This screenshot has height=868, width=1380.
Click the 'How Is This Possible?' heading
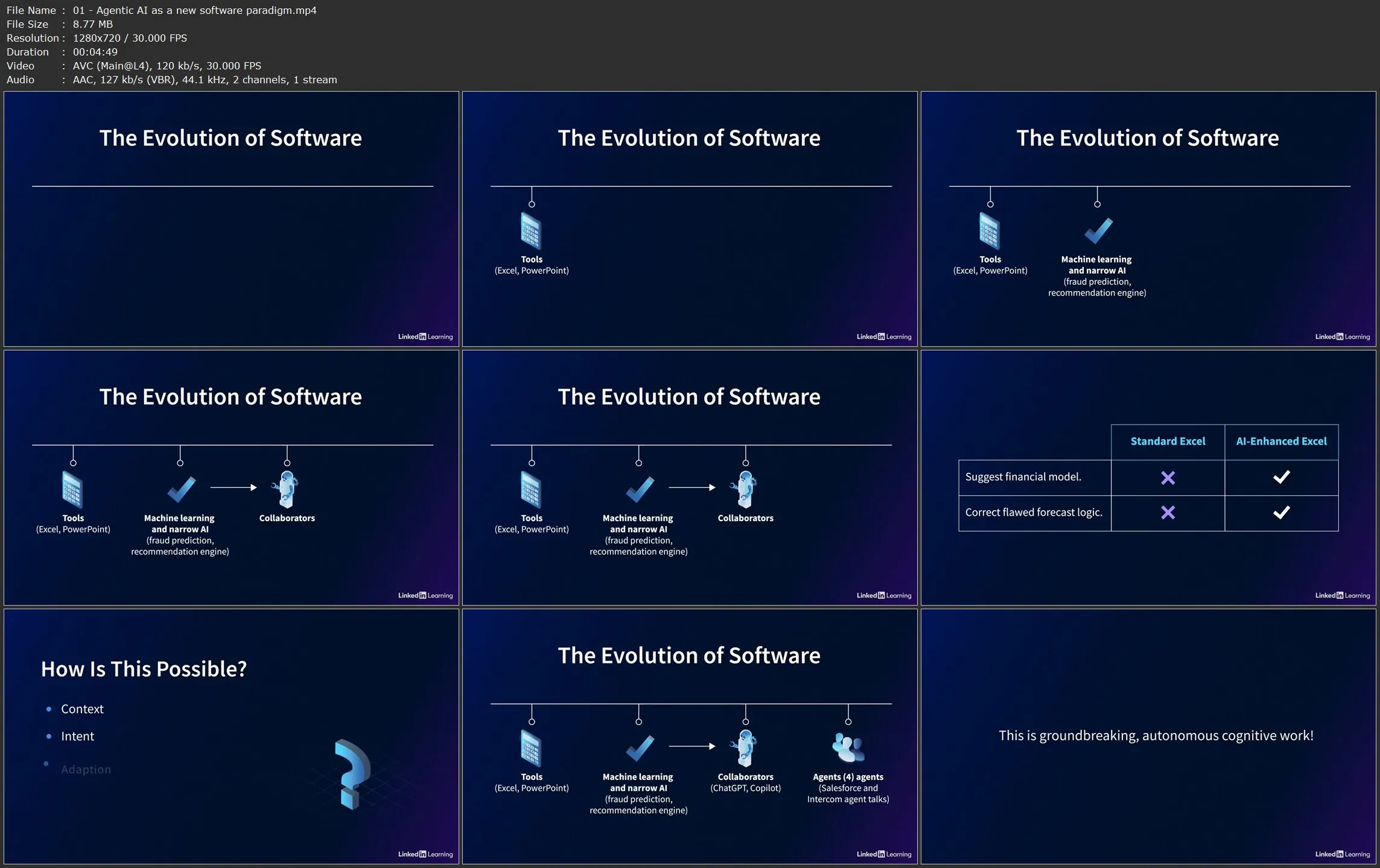click(x=144, y=668)
